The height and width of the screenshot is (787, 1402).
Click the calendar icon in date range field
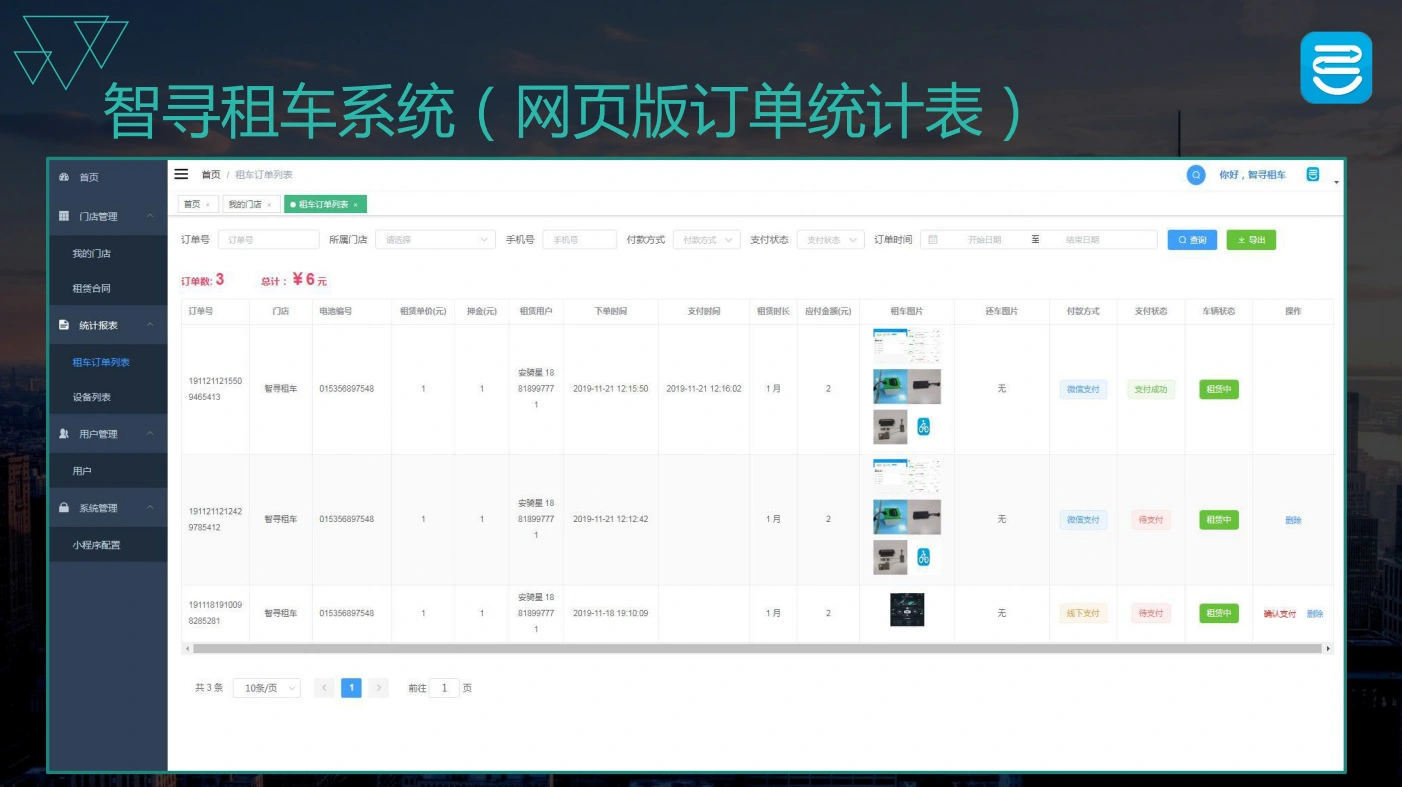pos(933,240)
